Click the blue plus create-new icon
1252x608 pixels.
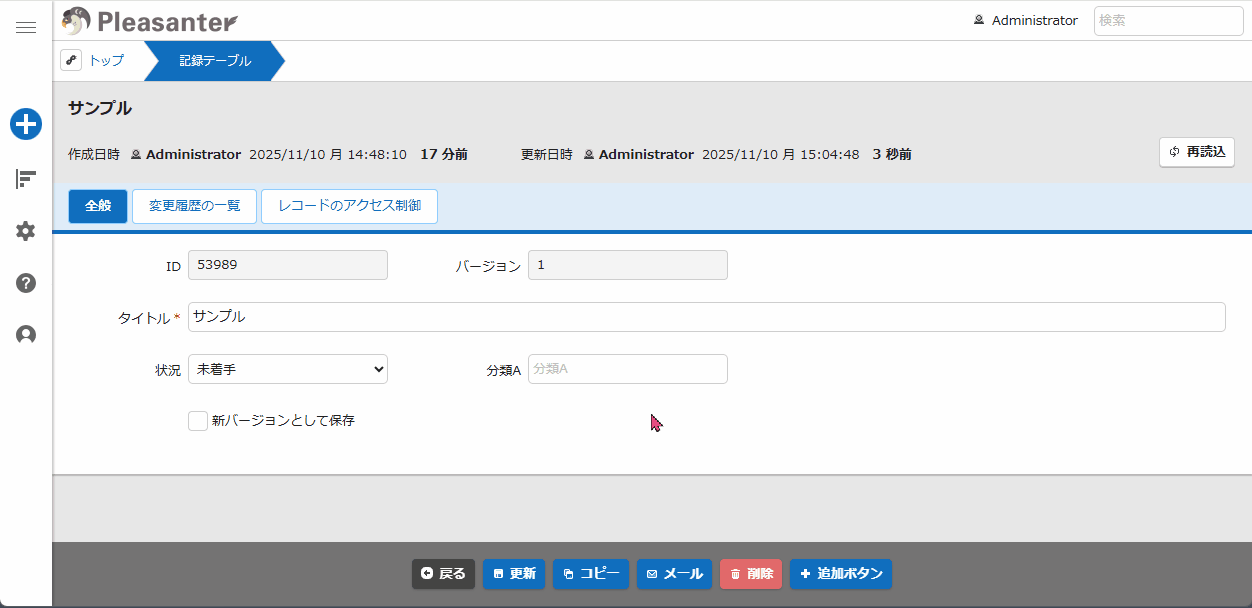coord(26,124)
